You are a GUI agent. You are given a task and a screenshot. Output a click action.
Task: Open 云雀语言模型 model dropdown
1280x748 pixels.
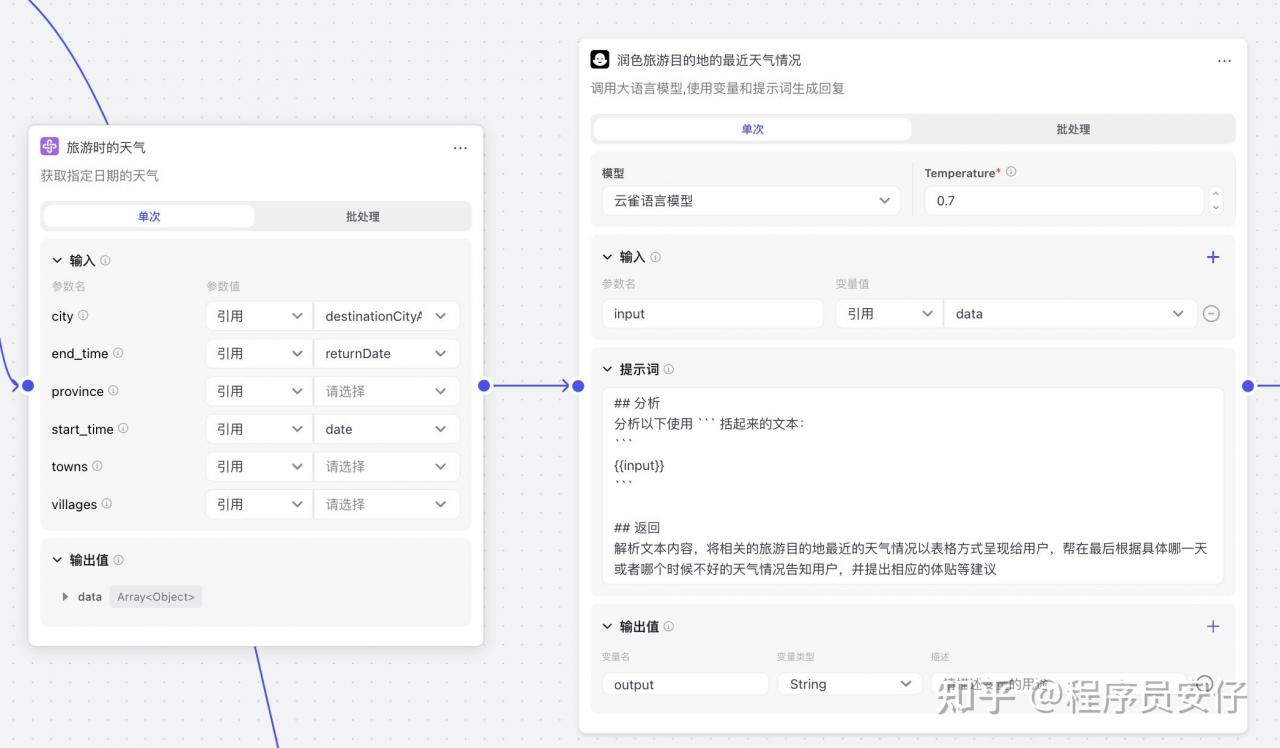tap(751, 200)
